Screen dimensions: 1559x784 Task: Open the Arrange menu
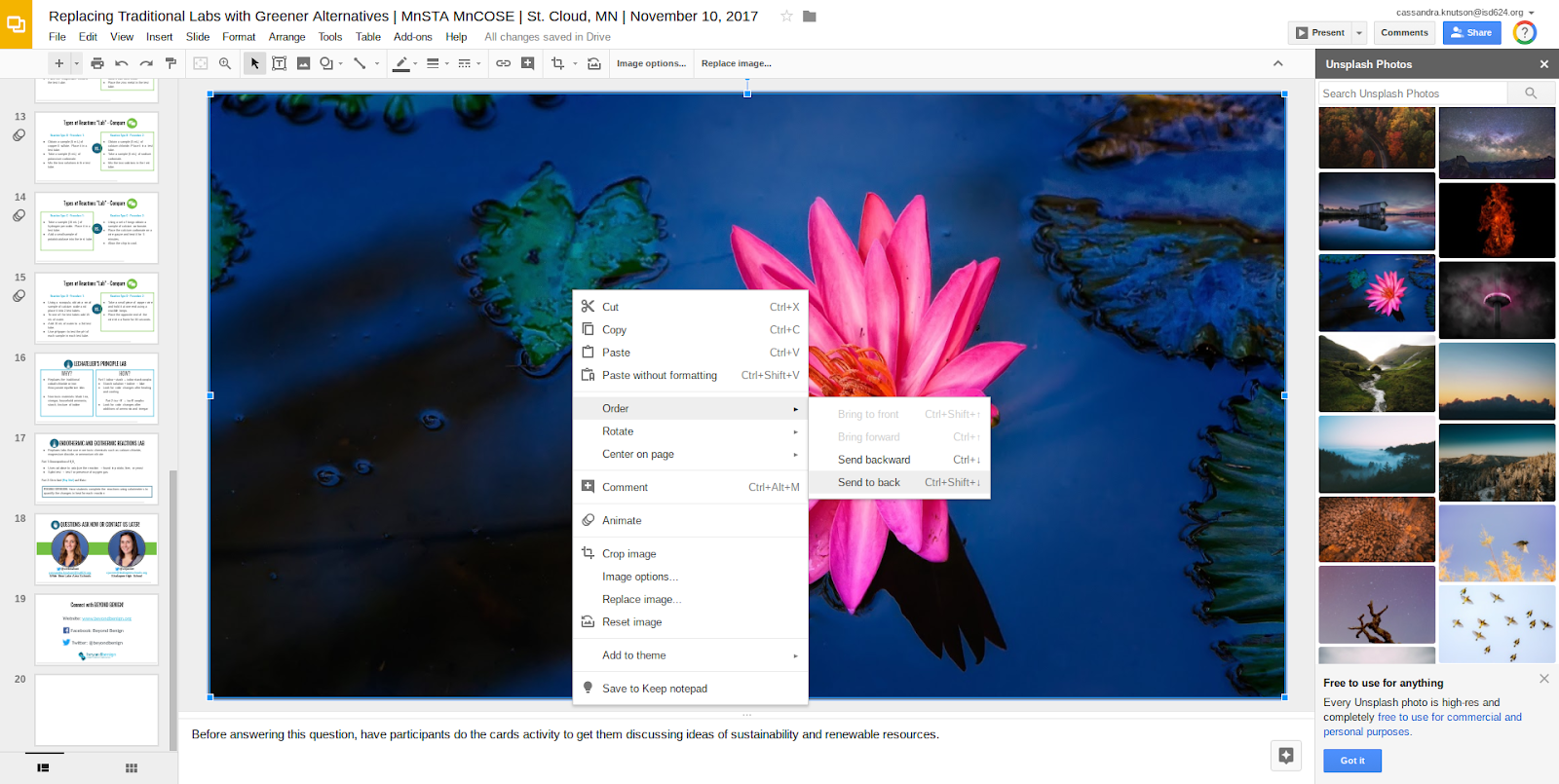[x=287, y=37]
